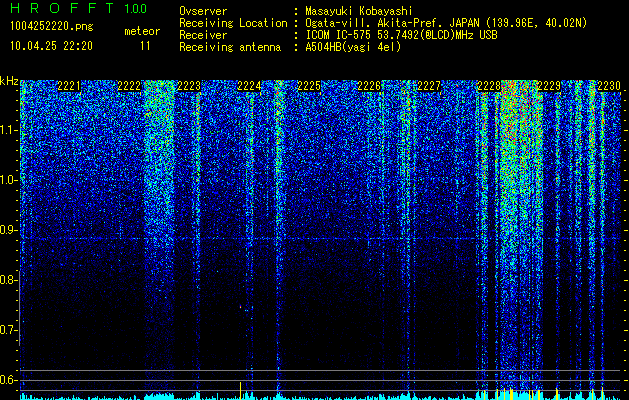Click the 0.9 kHz axis label
629x400 pixels.
coord(9,230)
